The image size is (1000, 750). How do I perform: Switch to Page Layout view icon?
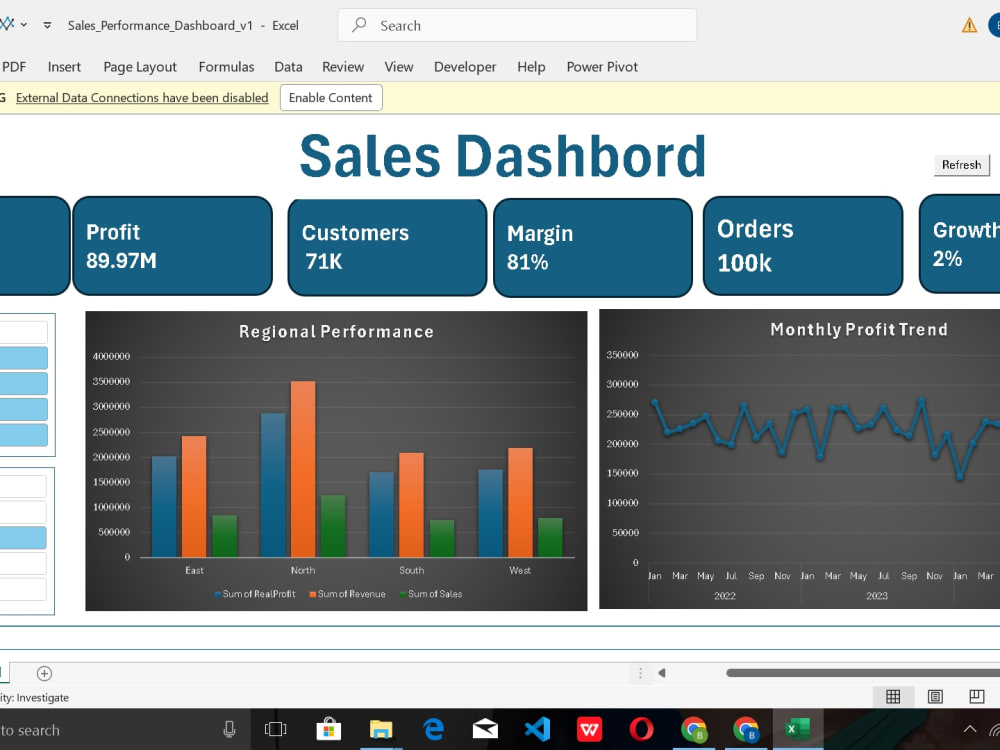coord(935,696)
